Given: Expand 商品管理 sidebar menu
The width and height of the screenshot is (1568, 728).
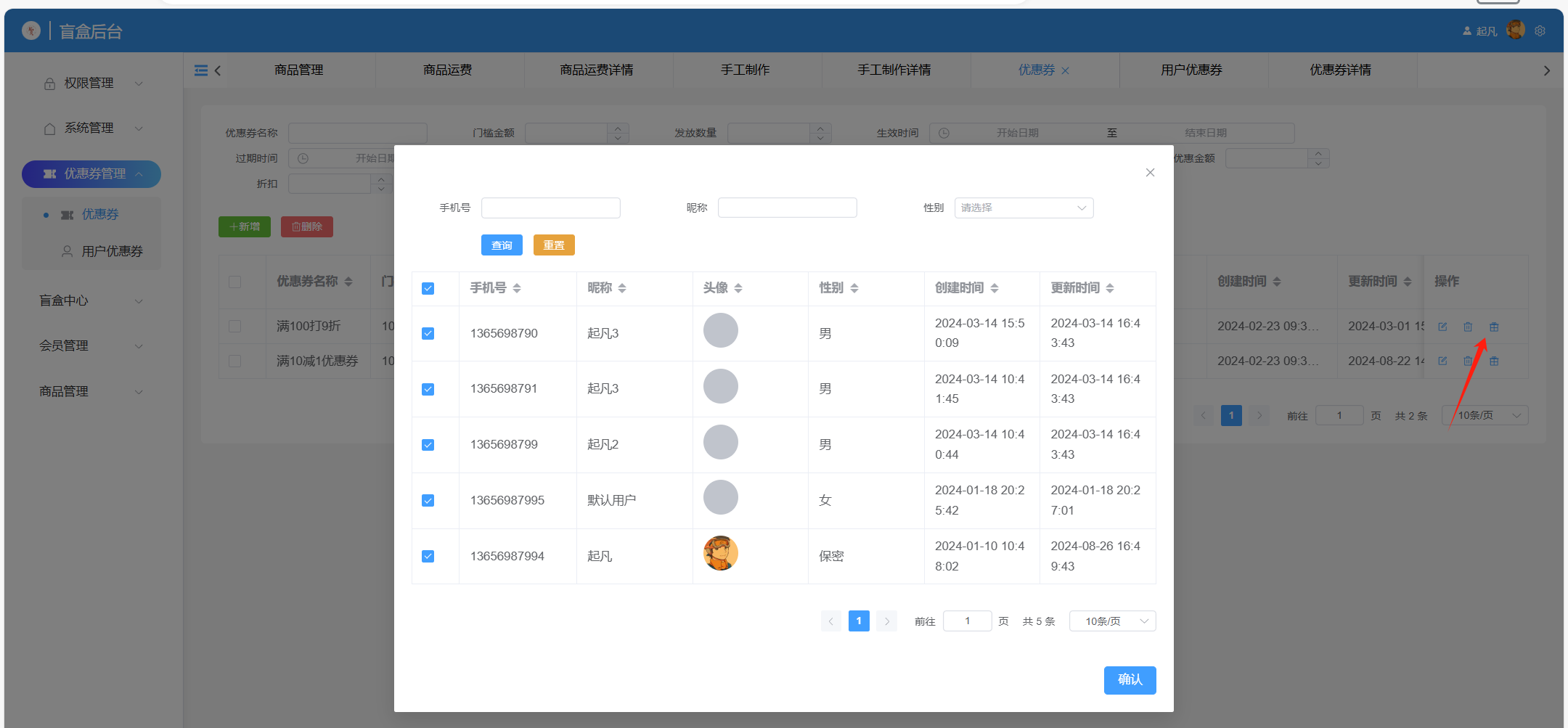Looking at the screenshot, I should pyautogui.click(x=92, y=391).
